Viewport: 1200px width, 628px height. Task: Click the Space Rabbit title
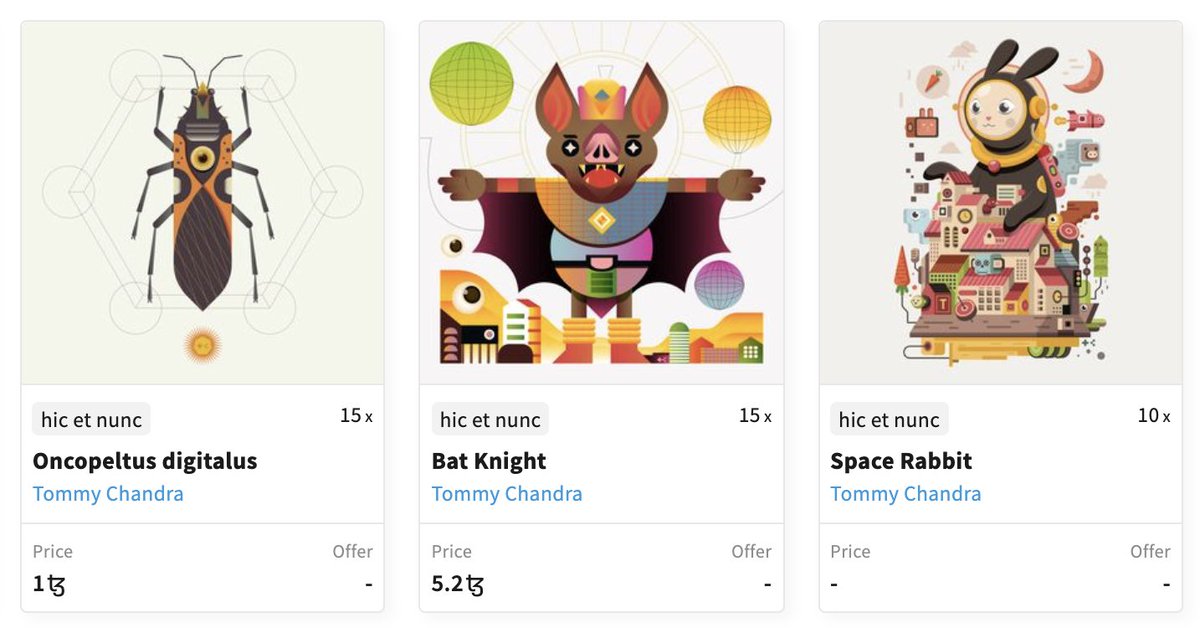coord(901,461)
